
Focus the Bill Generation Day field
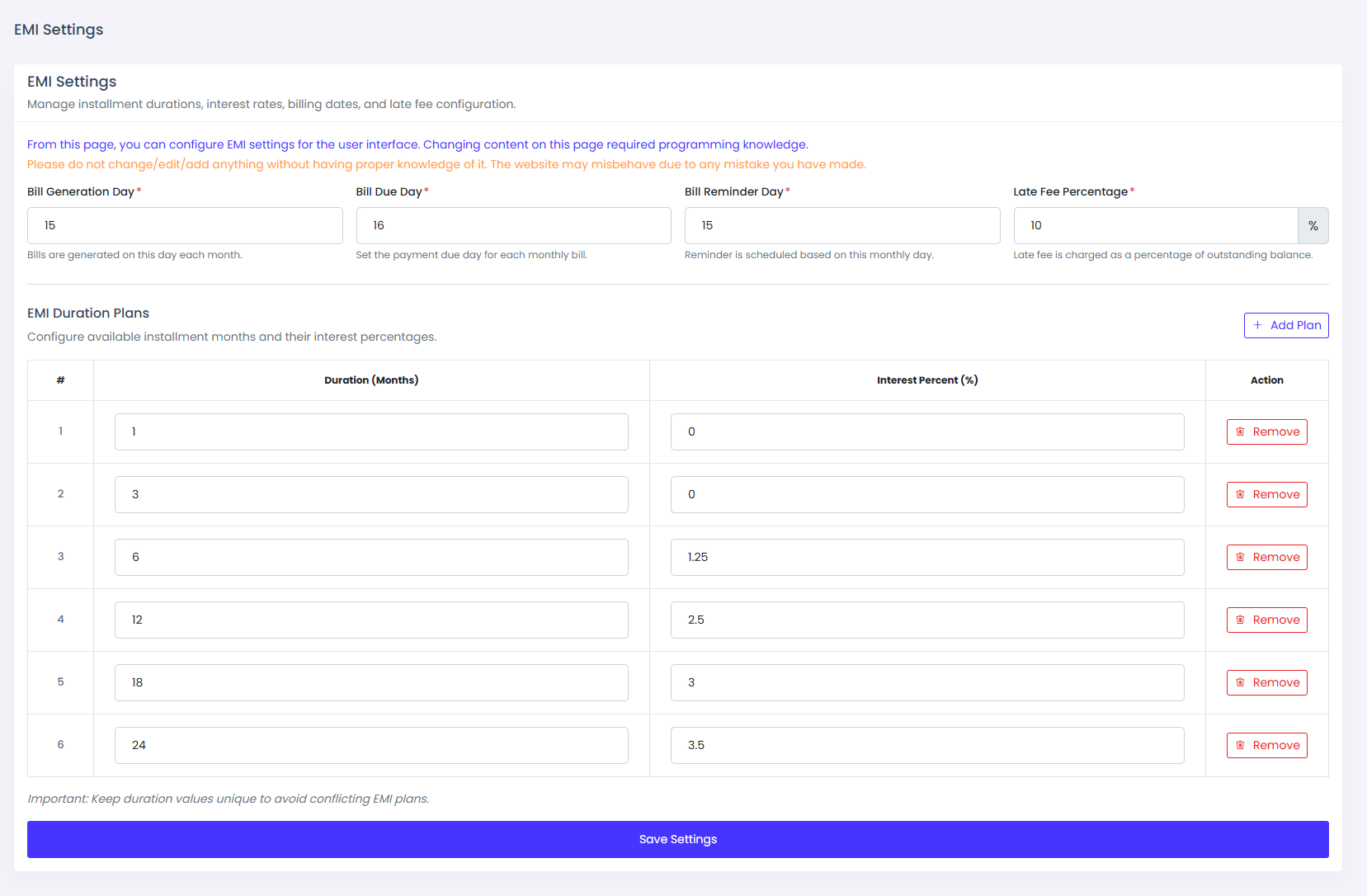[185, 225]
